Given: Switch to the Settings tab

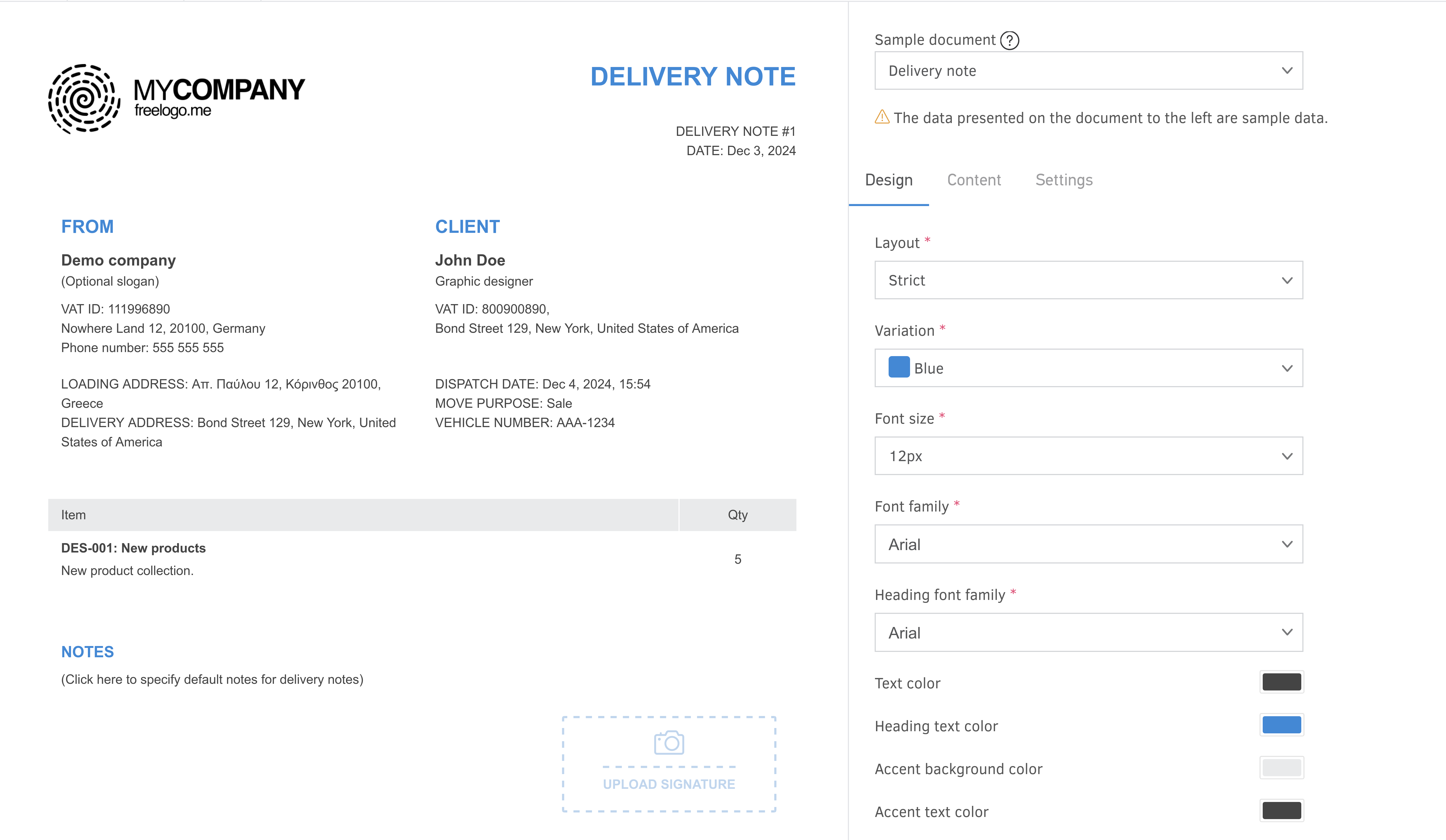Looking at the screenshot, I should pyautogui.click(x=1064, y=180).
